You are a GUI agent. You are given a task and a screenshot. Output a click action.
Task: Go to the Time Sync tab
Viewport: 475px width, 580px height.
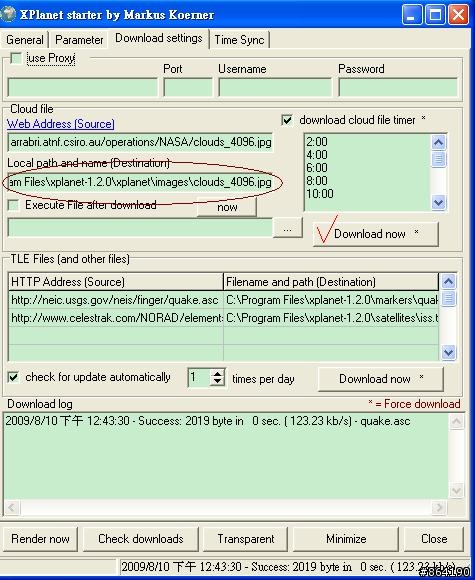239,40
